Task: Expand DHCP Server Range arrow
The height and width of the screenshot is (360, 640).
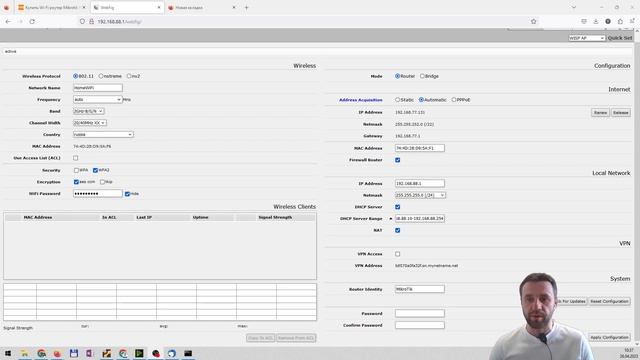Action: (x=391, y=219)
